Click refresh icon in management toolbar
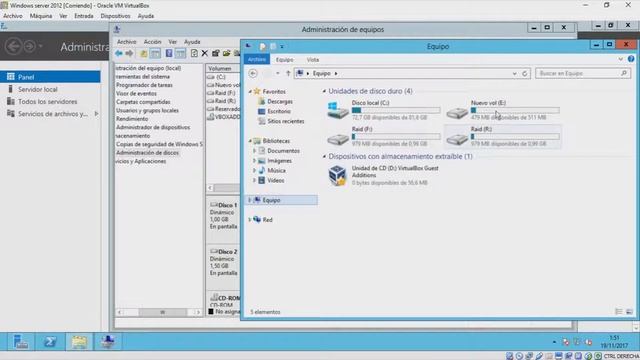 (x=194, y=53)
